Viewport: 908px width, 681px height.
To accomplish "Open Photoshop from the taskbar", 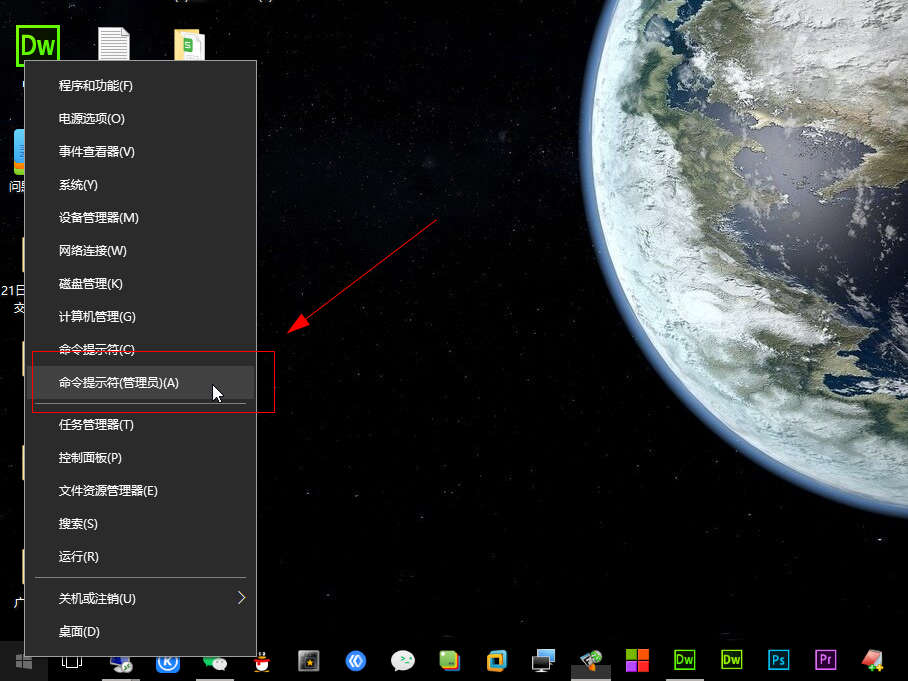I will pyautogui.click(x=778, y=660).
